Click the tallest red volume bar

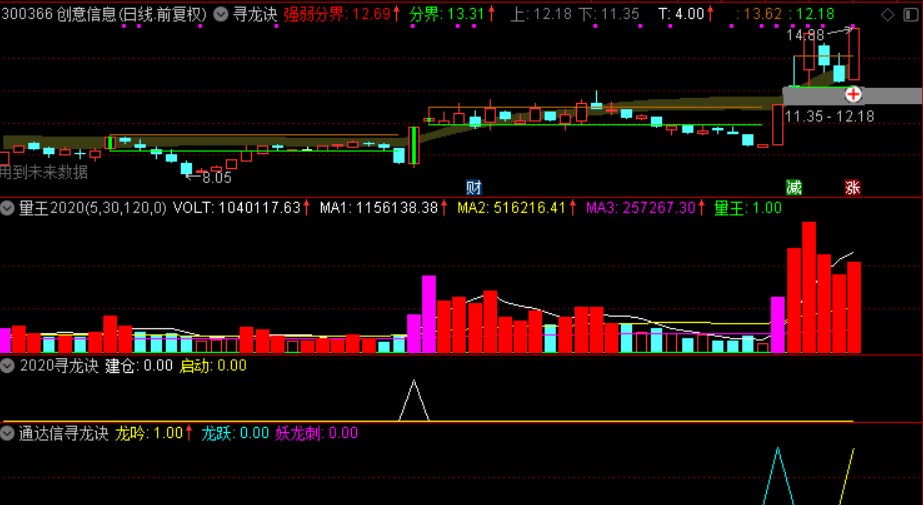coord(809,287)
